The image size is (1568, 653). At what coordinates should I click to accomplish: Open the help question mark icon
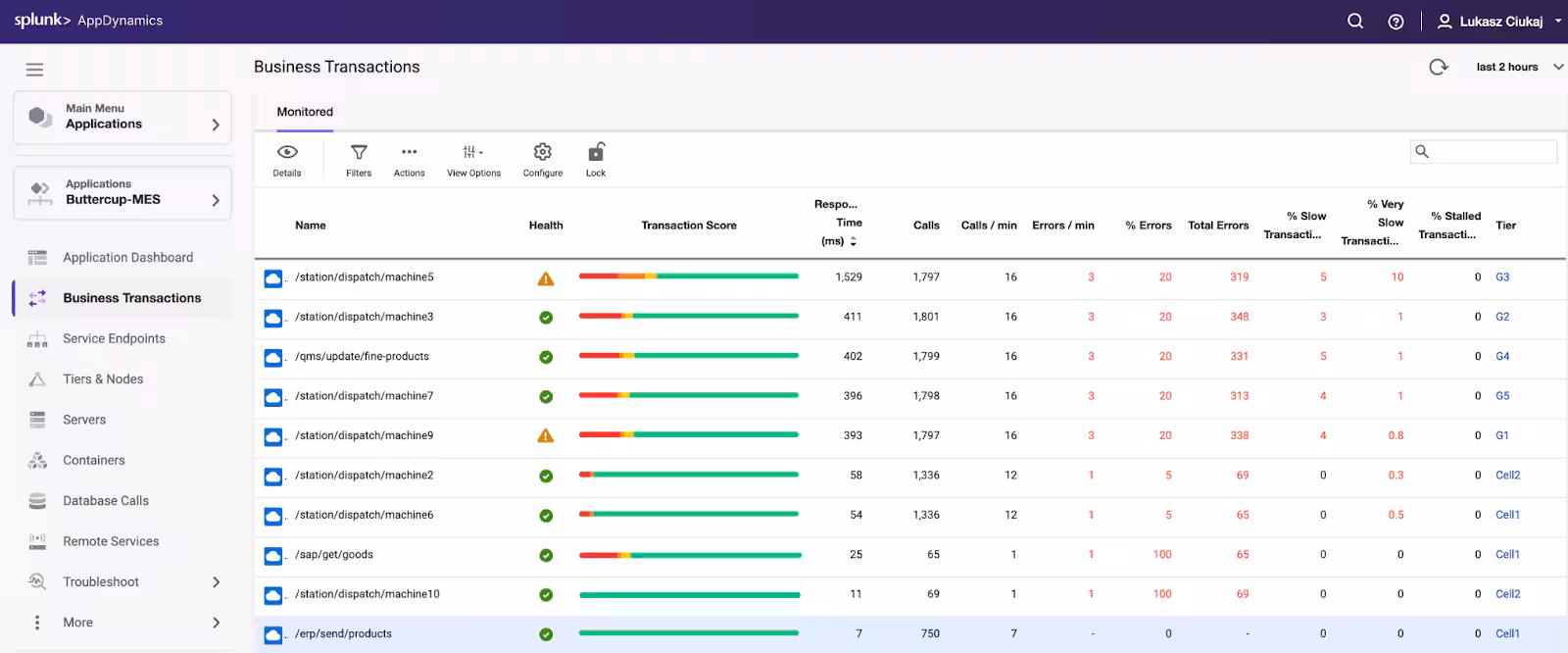coord(1396,22)
